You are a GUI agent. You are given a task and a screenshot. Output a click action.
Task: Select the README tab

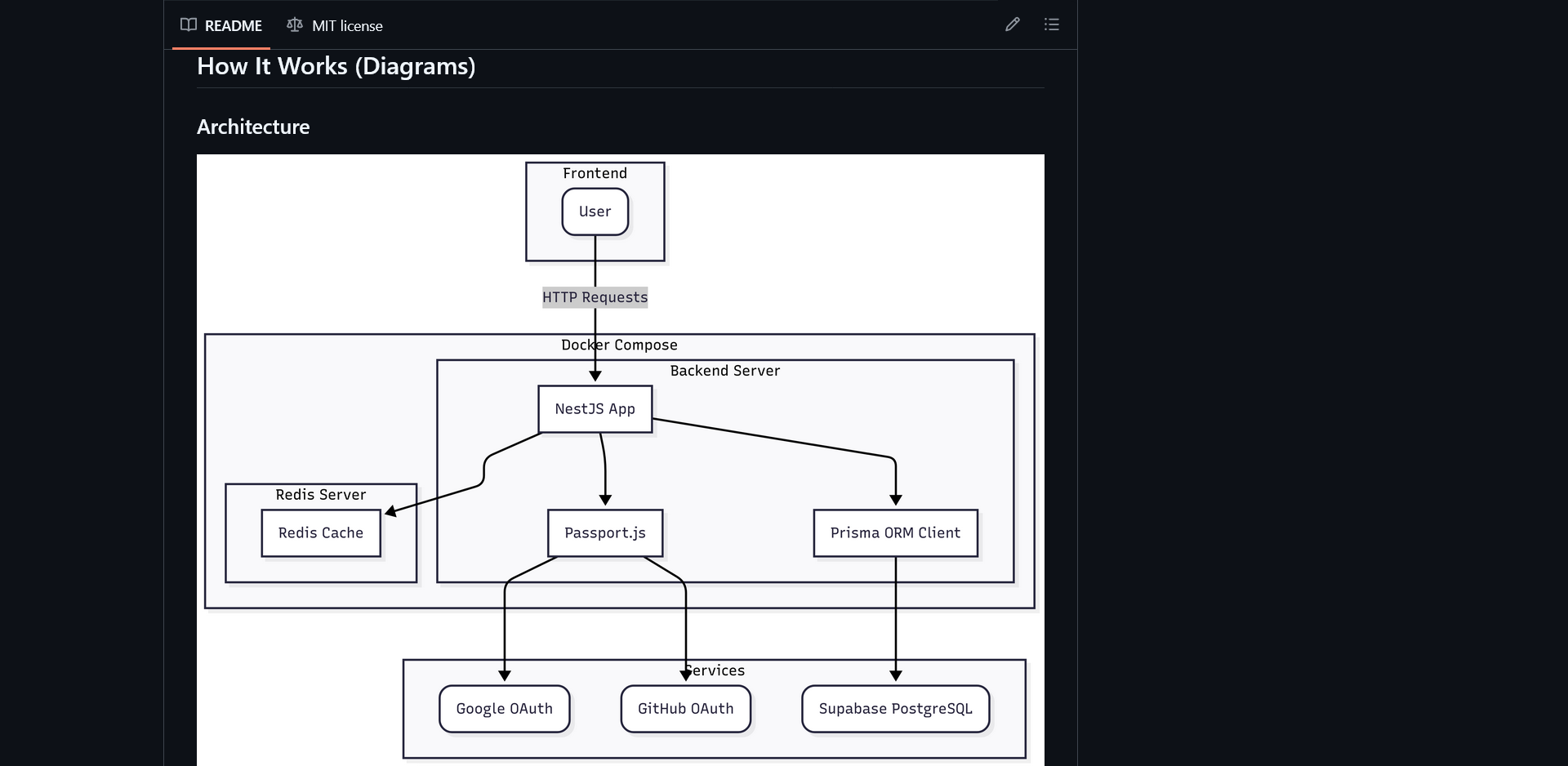(233, 25)
